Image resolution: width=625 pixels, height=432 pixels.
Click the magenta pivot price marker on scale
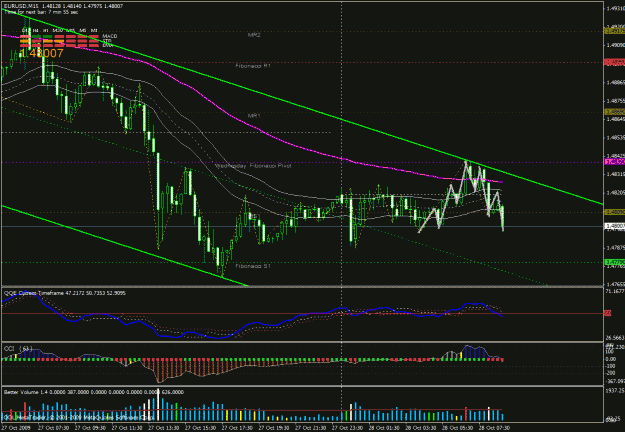coord(615,162)
